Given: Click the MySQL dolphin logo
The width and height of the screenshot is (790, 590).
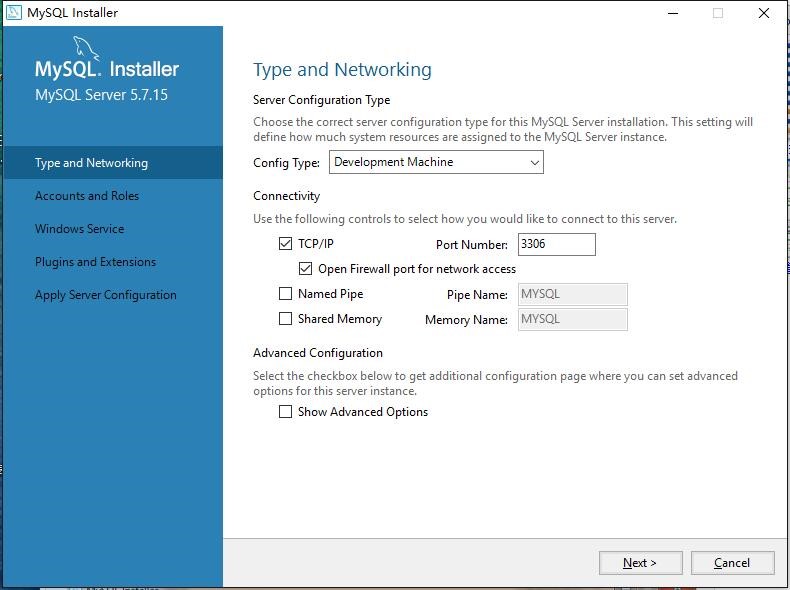Looking at the screenshot, I should (87, 48).
